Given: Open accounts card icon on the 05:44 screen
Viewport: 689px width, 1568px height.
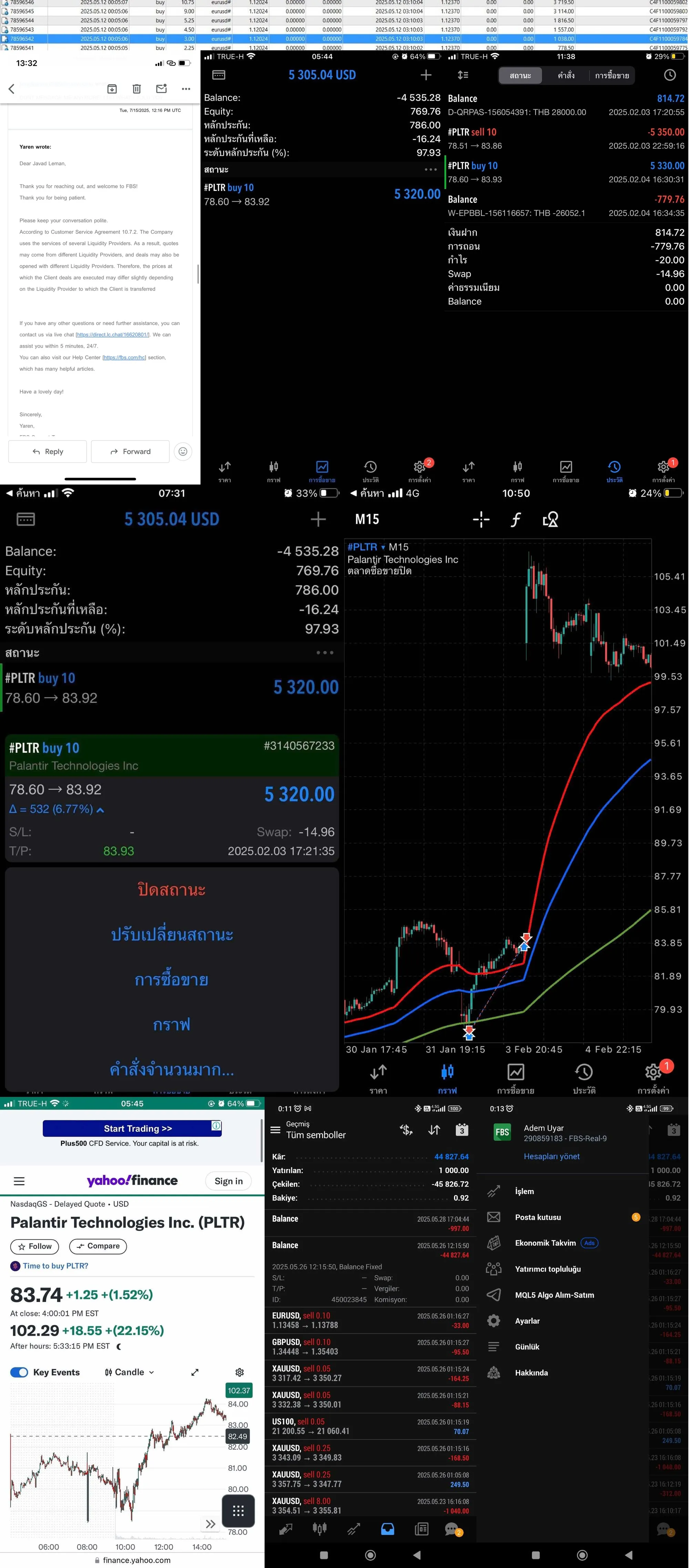Looking at the screenshot, I should click(218, 75).
